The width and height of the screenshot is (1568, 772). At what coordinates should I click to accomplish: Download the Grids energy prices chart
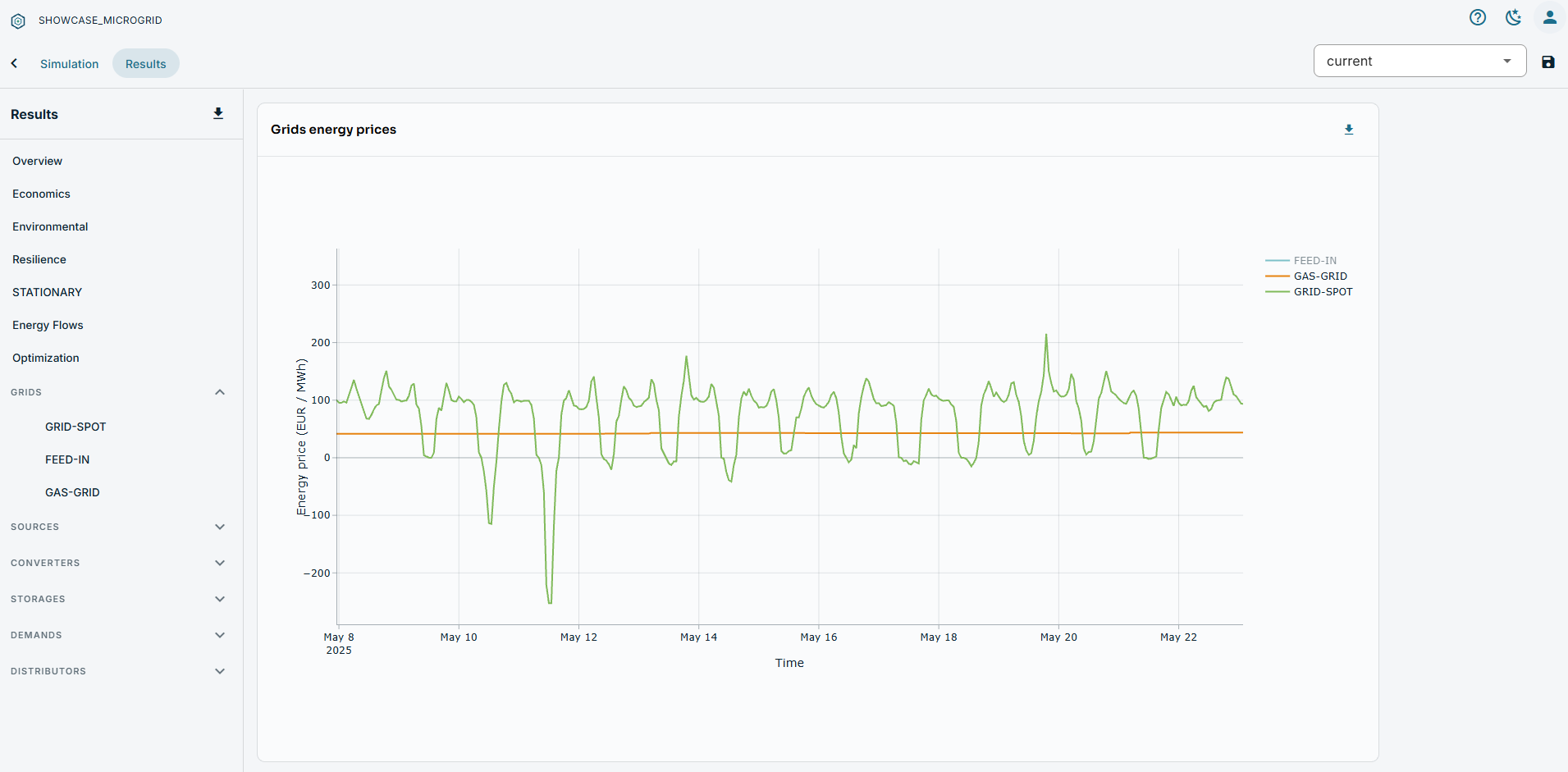pyautogui.click(x=1349, y=130)
